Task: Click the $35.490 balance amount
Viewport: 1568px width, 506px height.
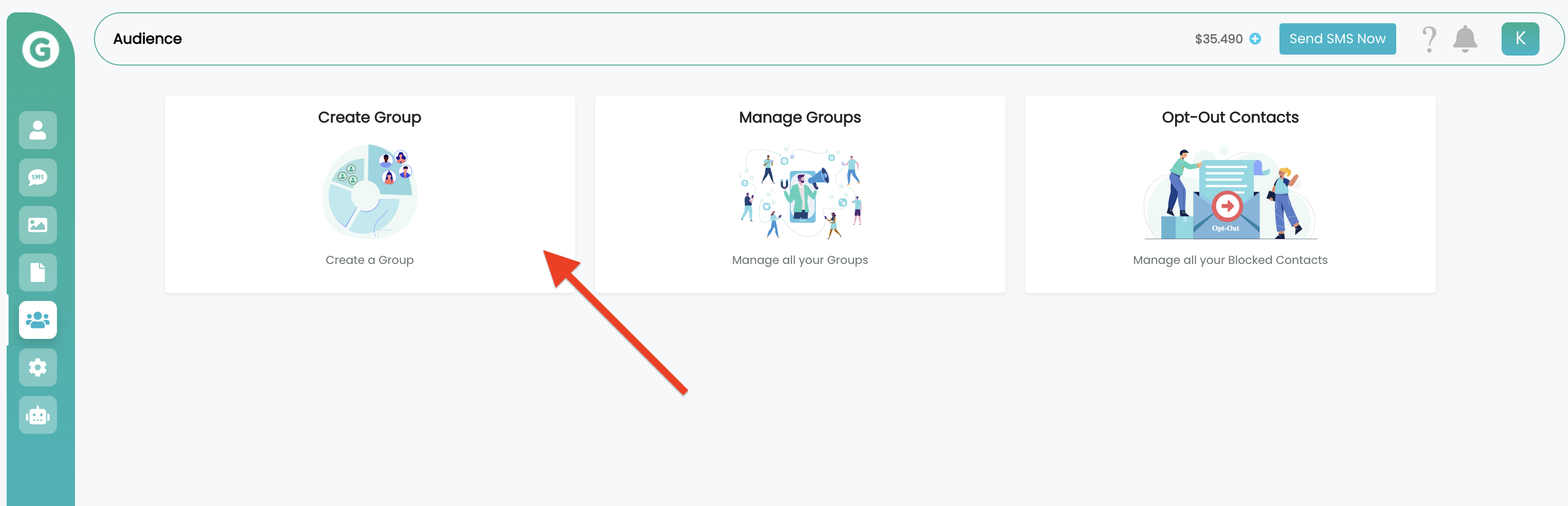Action: tap(1219, 39)
